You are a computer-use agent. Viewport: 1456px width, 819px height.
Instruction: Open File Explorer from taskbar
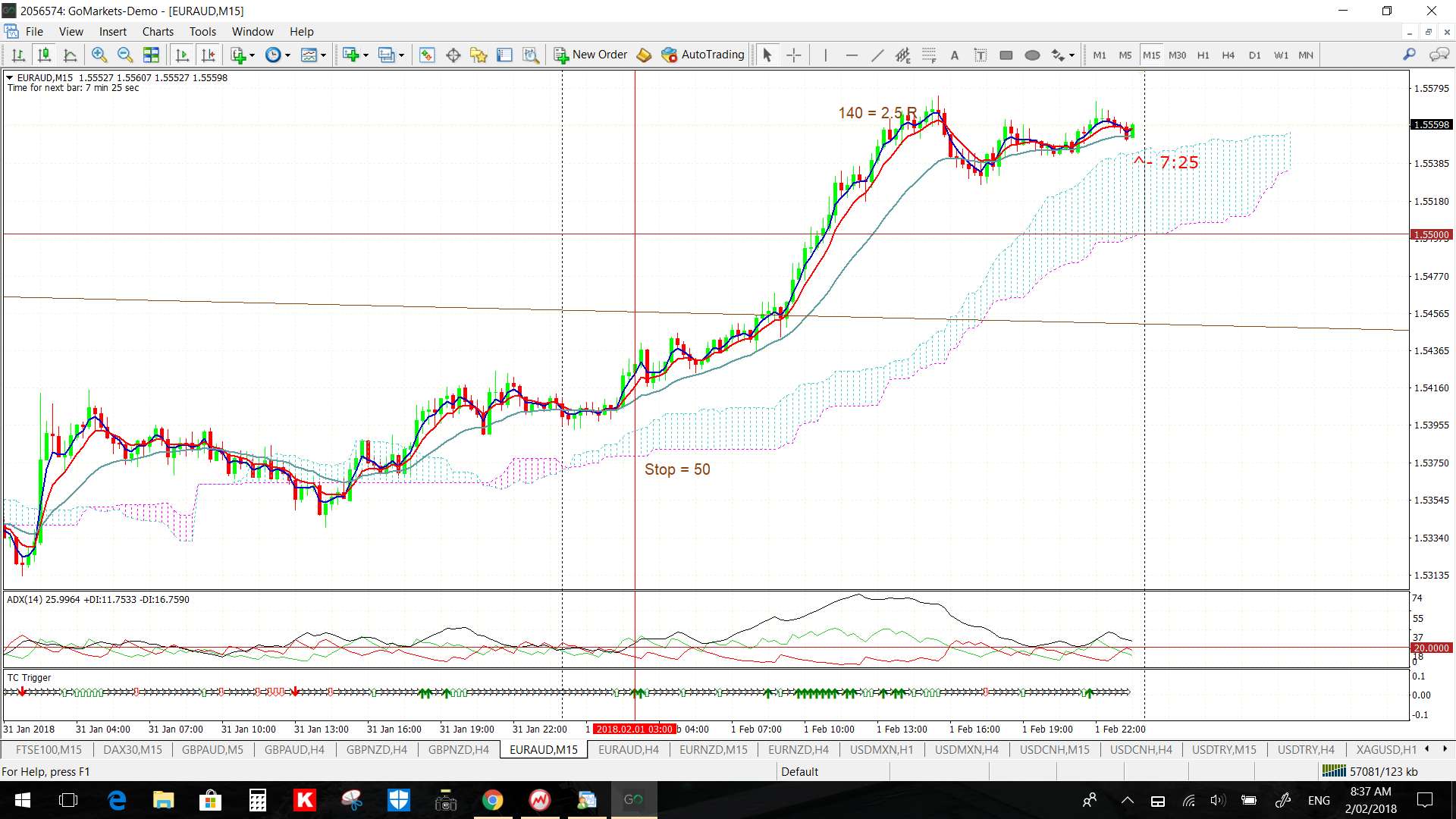[164, 800]
